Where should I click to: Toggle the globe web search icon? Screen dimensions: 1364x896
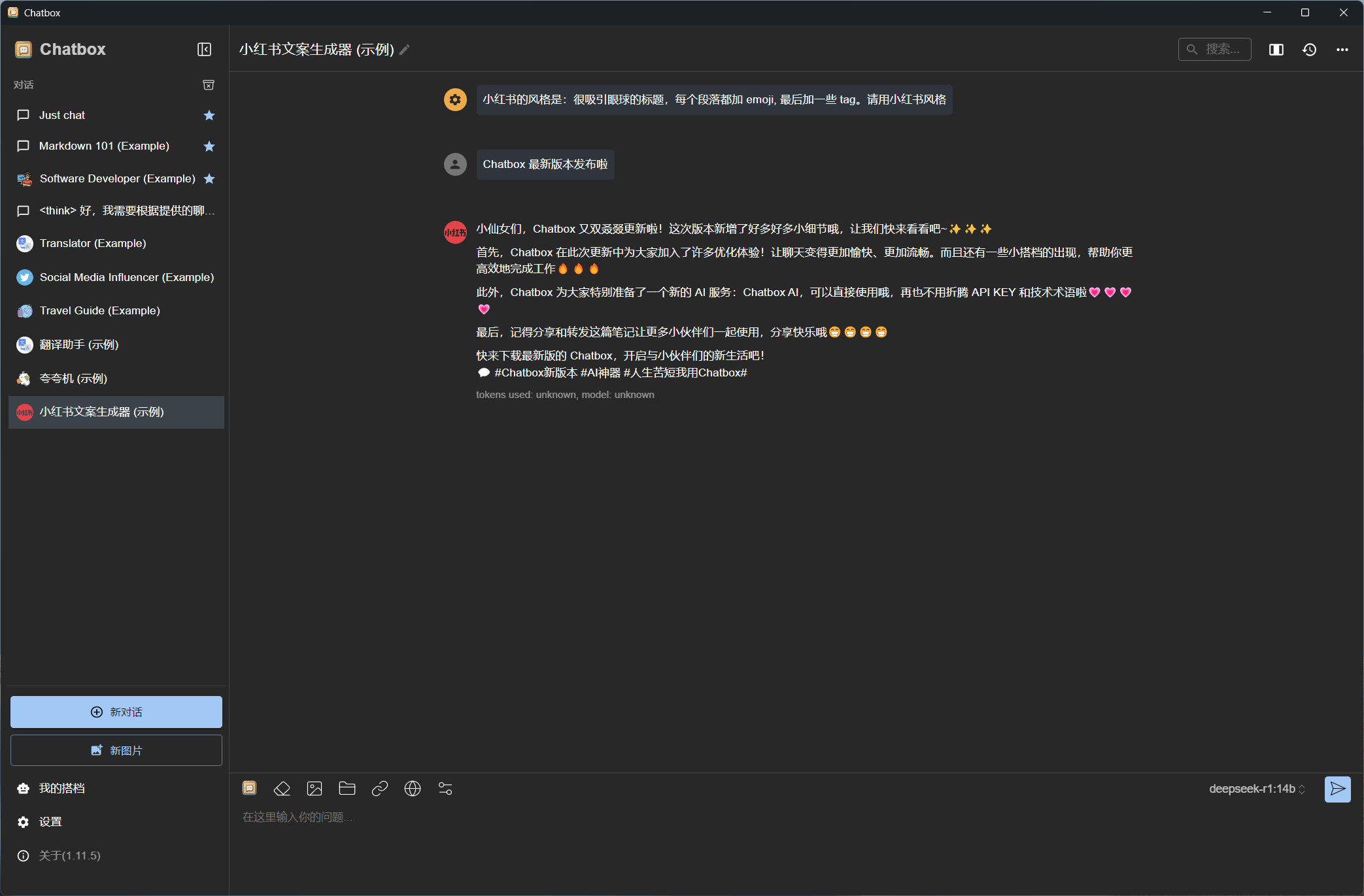tap(413, 789)
